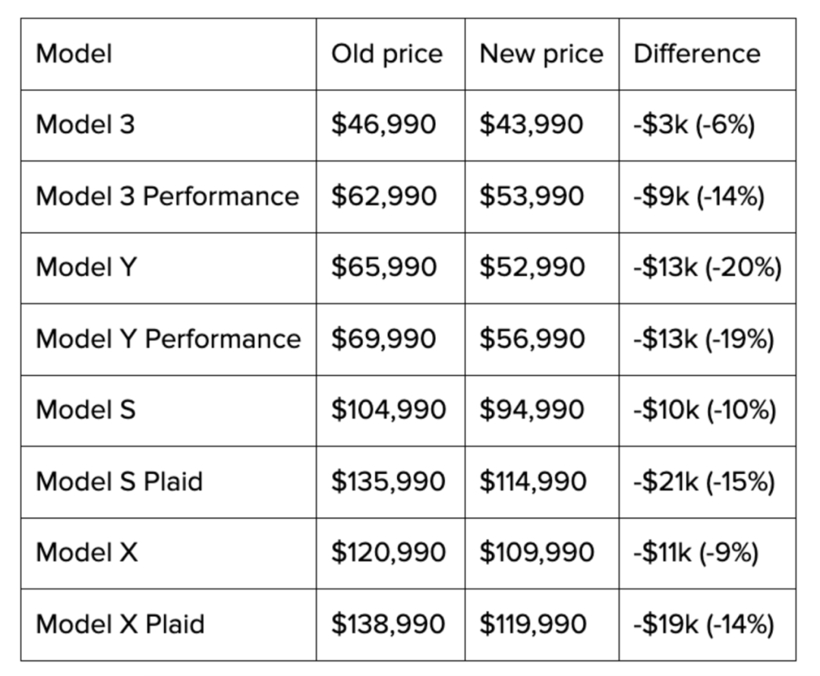This screenshot has width=820, height=676.
Task: Select the Model X Plaid cell
Action: coord(120,624)
